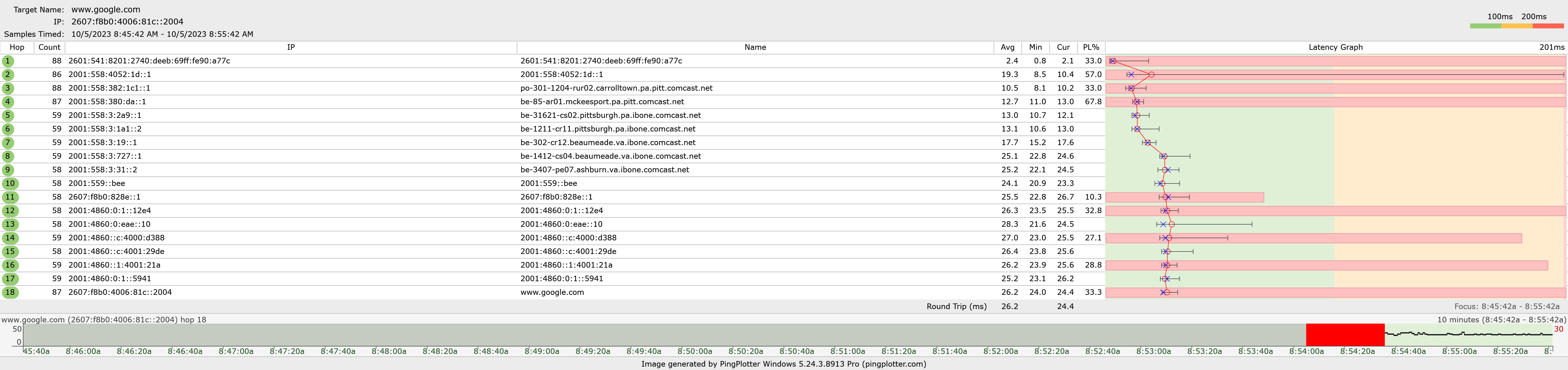
Task: Sort by Avg column header
Action: coord(1007,47)
